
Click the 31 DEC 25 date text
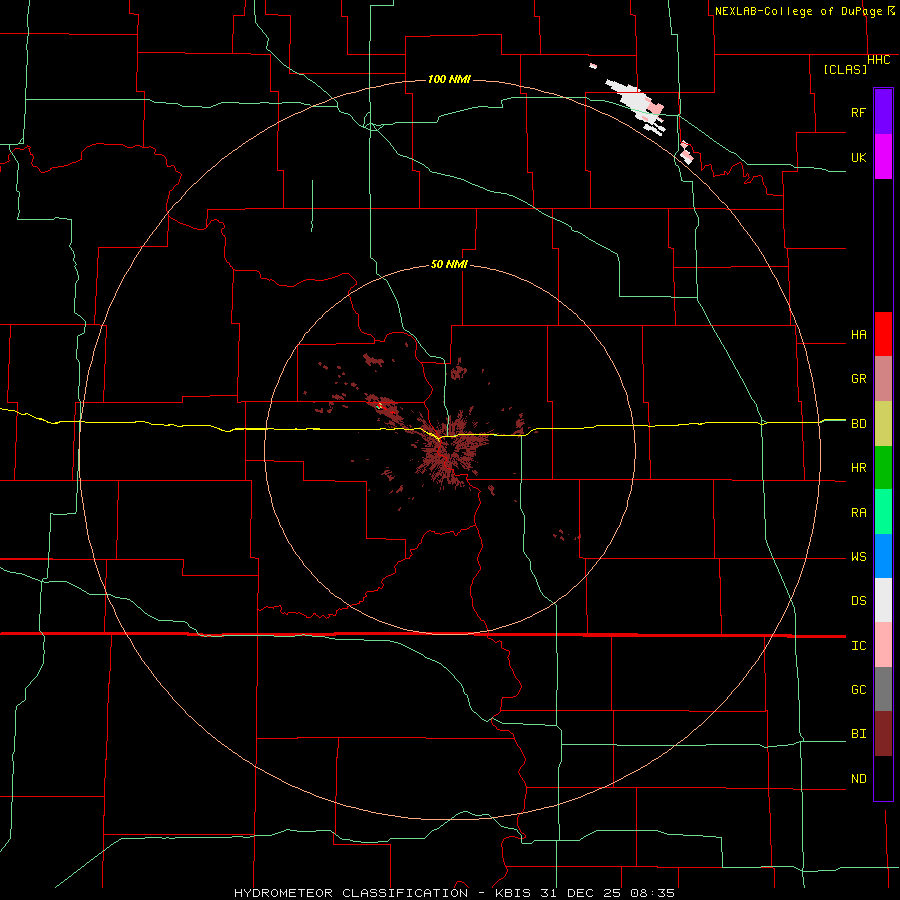pos(581,893)
